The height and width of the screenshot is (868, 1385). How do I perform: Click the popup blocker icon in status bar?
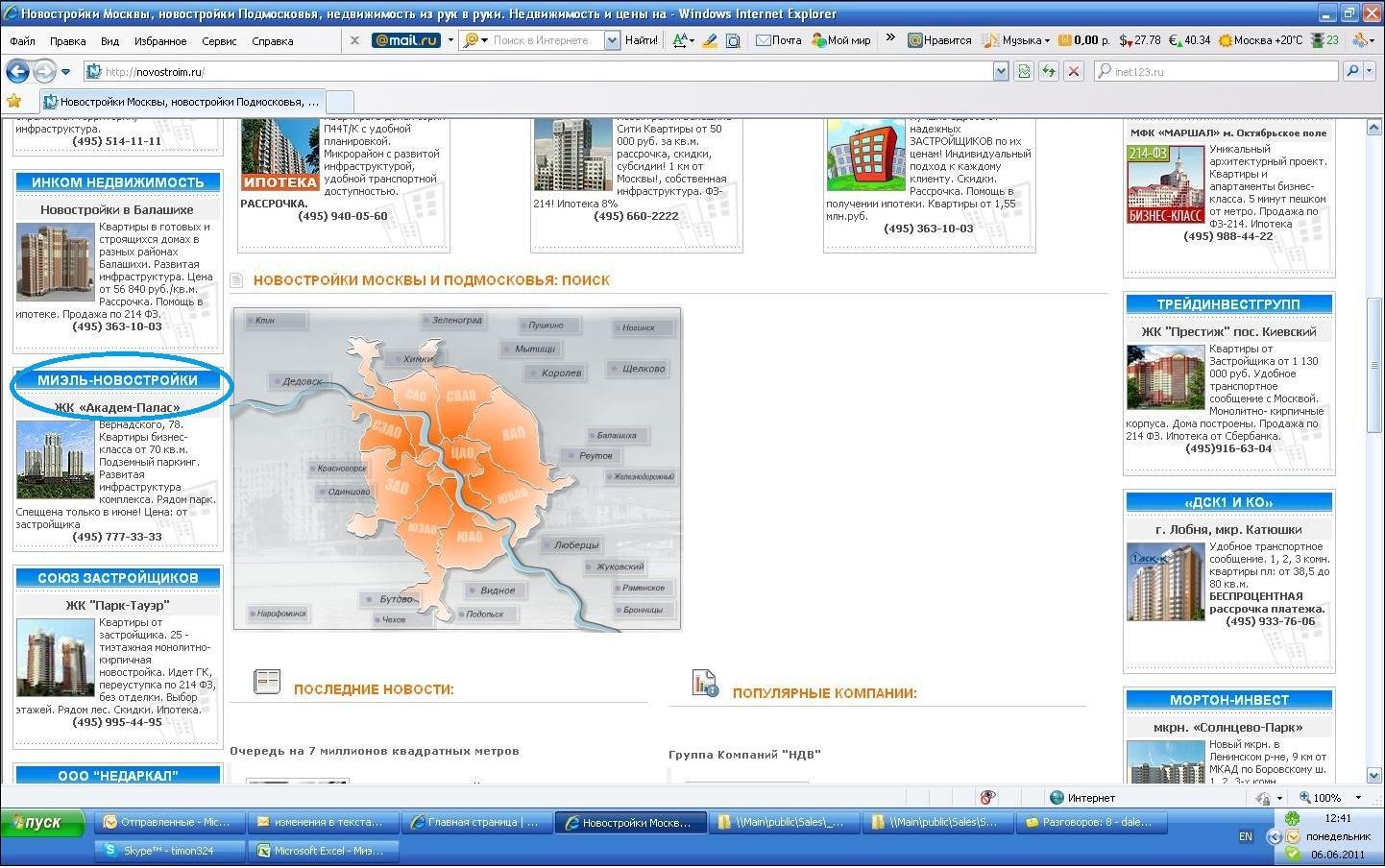986,798
